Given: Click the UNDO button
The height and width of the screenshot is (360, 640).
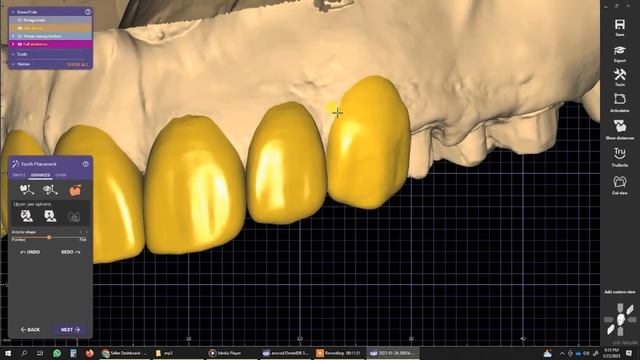Looking at the screenshot, I should click(x=30, y=252).
